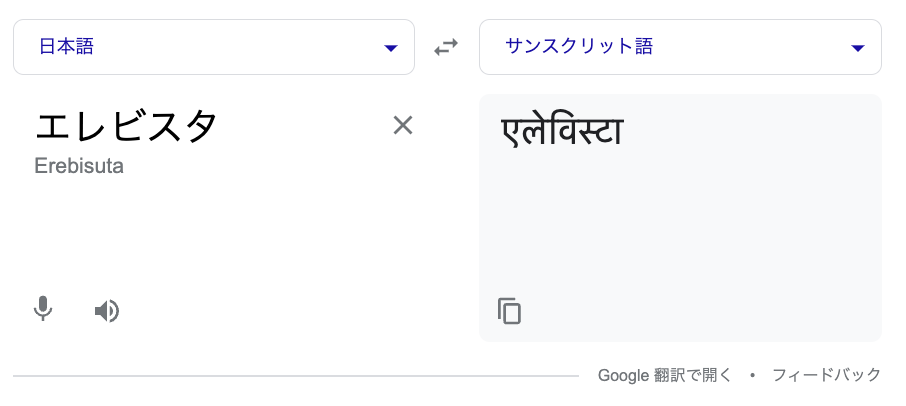Click blank space right of the copy icon

[690, 311]
